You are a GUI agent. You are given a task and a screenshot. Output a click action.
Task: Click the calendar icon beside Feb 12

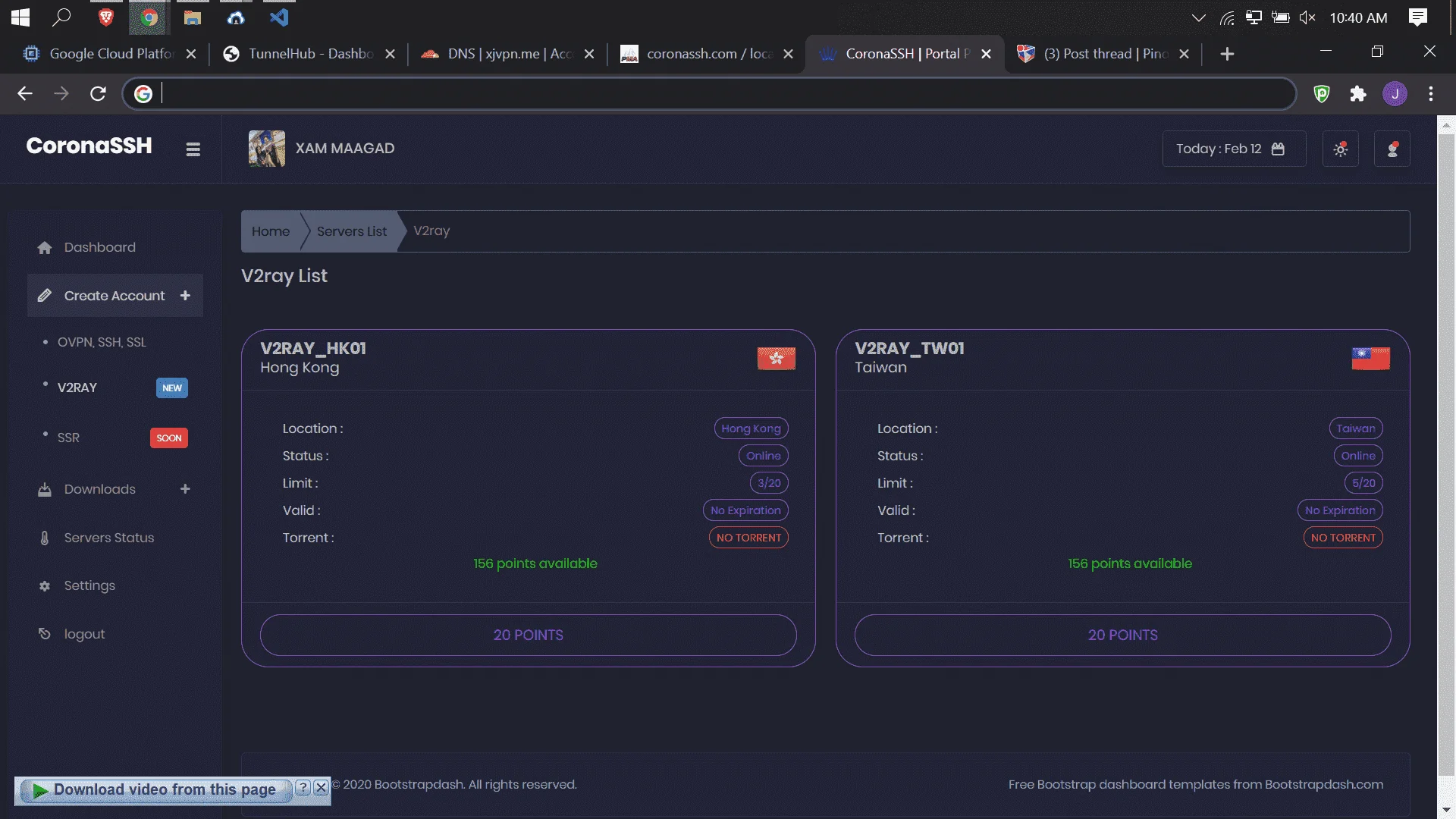click(x=1278, y=149)
